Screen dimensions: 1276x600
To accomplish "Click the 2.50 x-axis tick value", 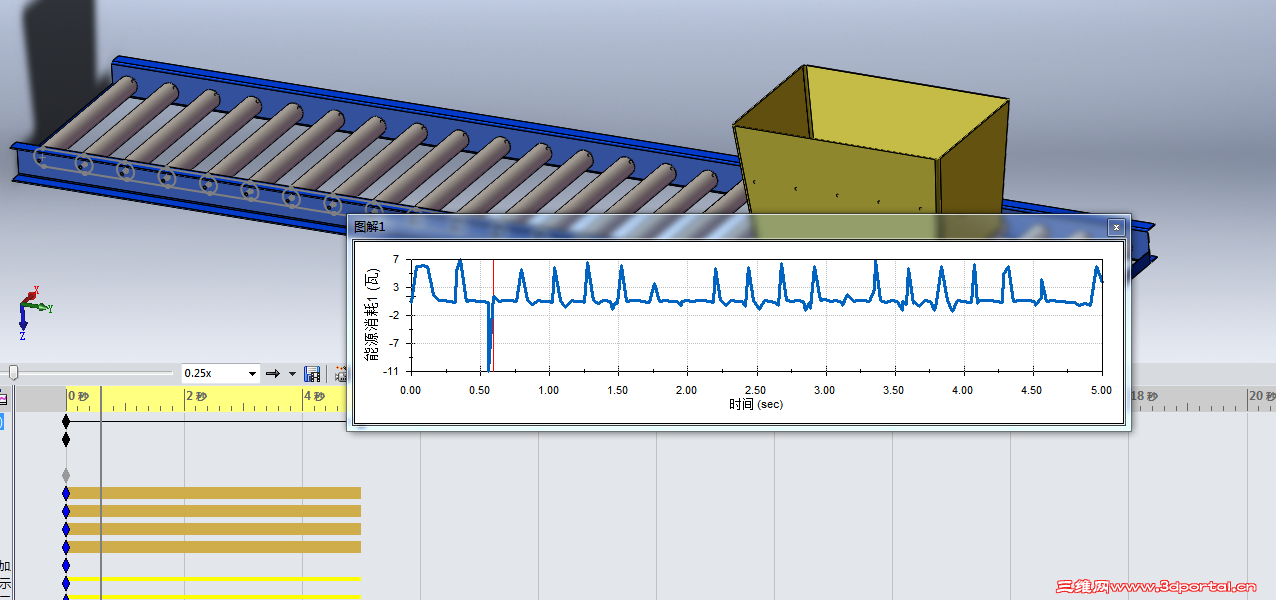I will click(755, 390).
